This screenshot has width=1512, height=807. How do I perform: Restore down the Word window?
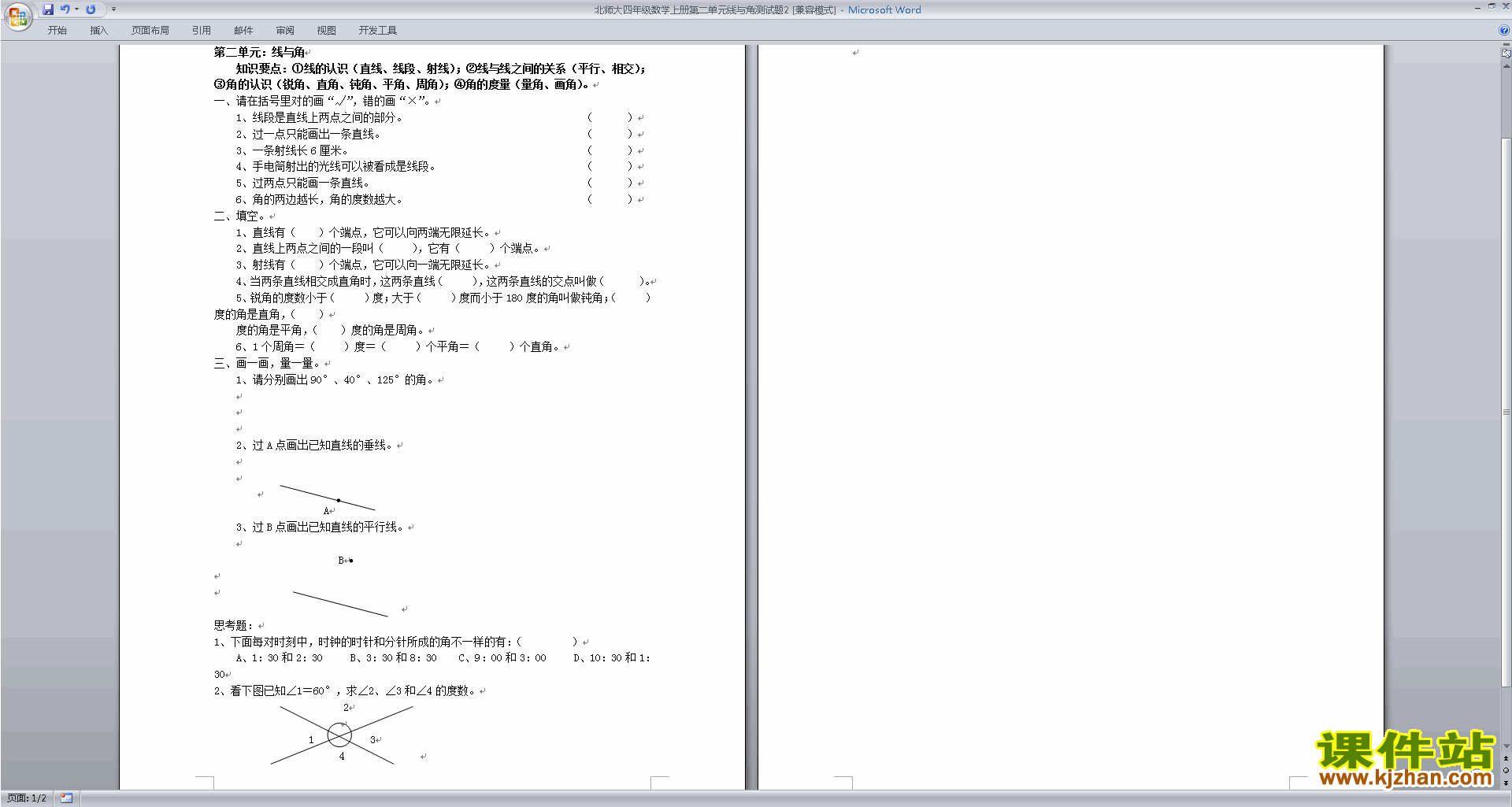[1492, 6]
